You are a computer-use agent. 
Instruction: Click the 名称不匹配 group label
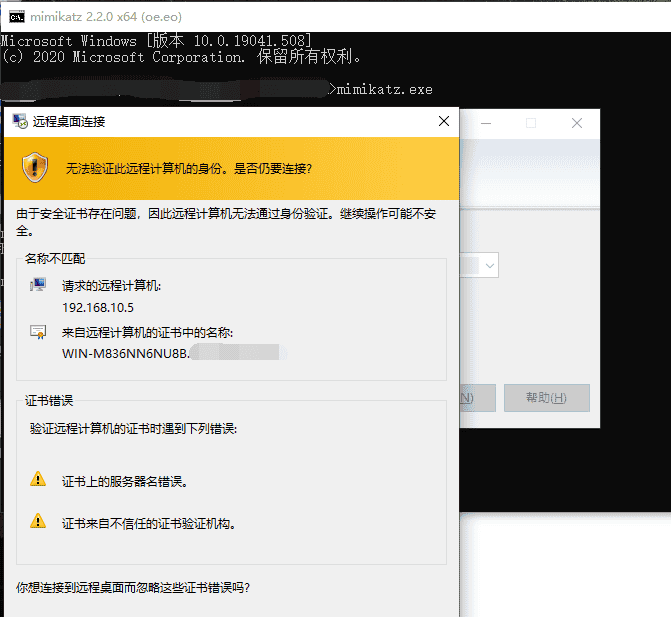55,258
